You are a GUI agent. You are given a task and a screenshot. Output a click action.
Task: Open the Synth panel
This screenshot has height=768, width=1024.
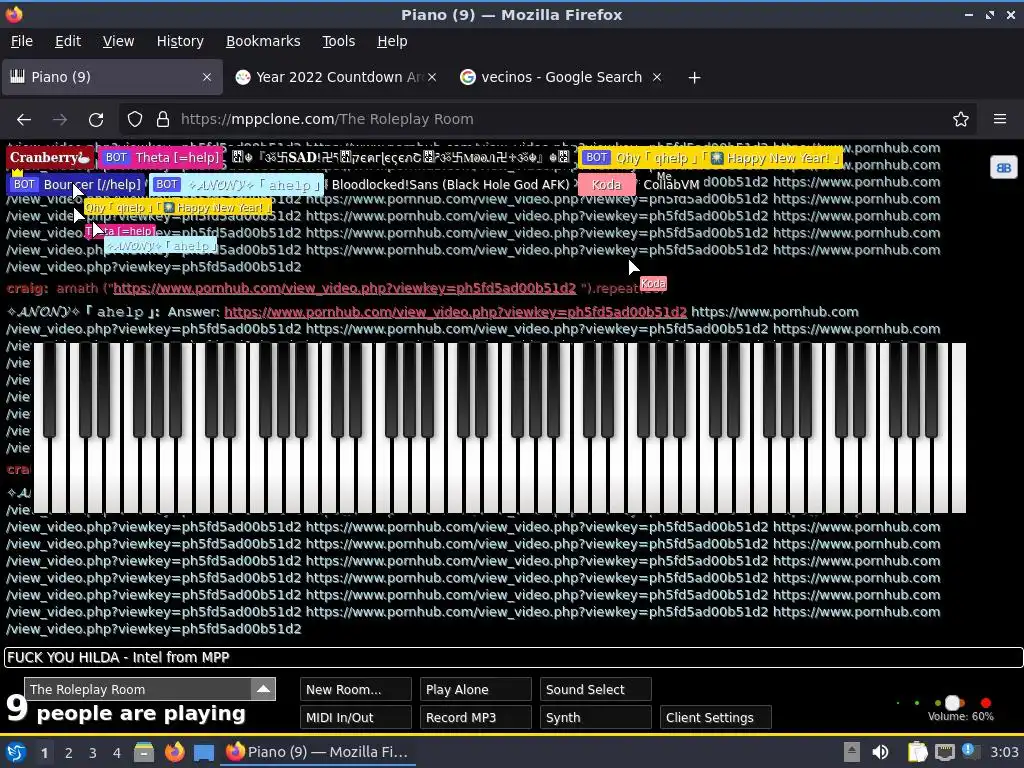pyautogui.click(x=596, y=717)
